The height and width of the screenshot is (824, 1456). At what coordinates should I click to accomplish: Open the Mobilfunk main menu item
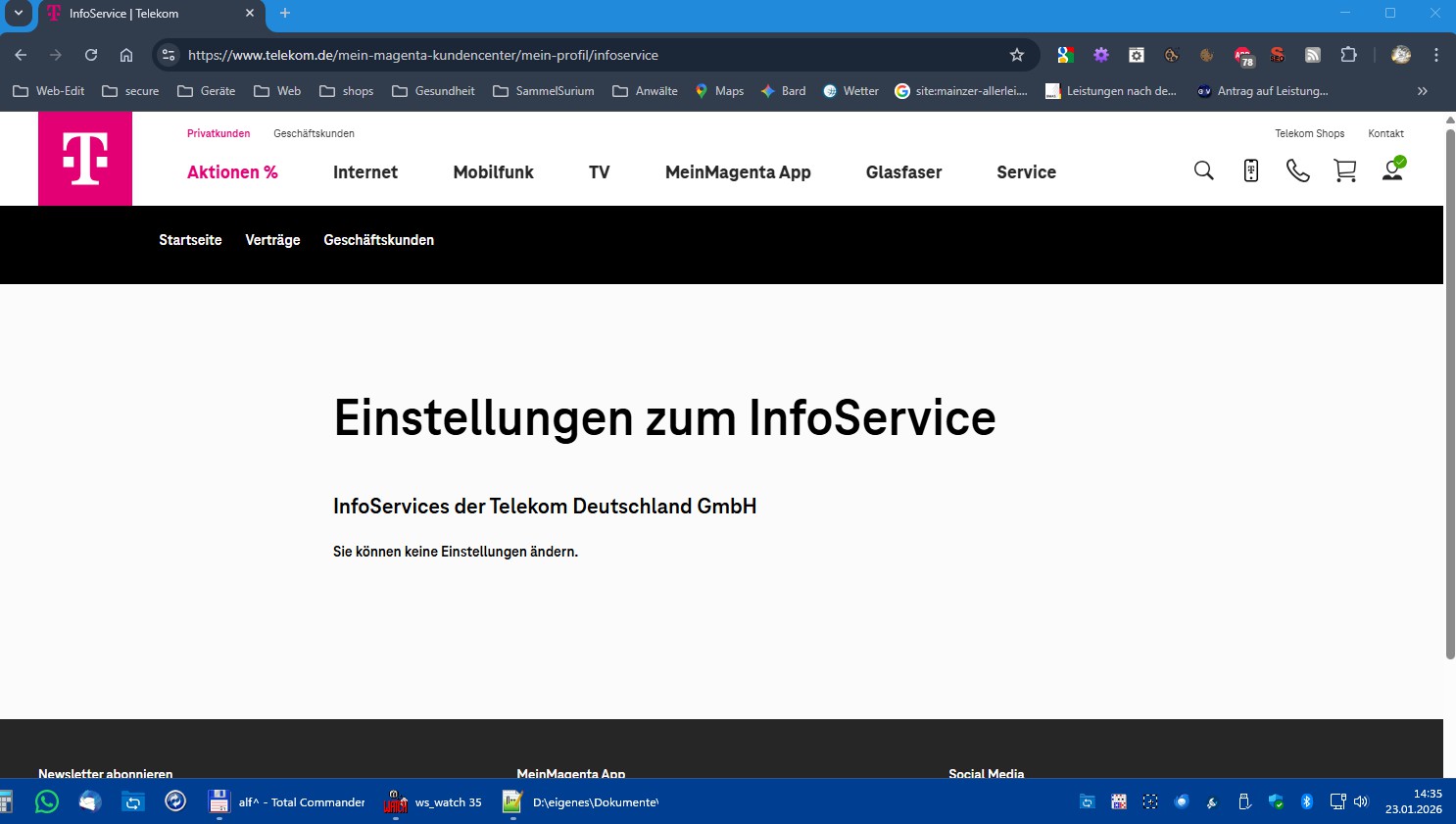493,172
